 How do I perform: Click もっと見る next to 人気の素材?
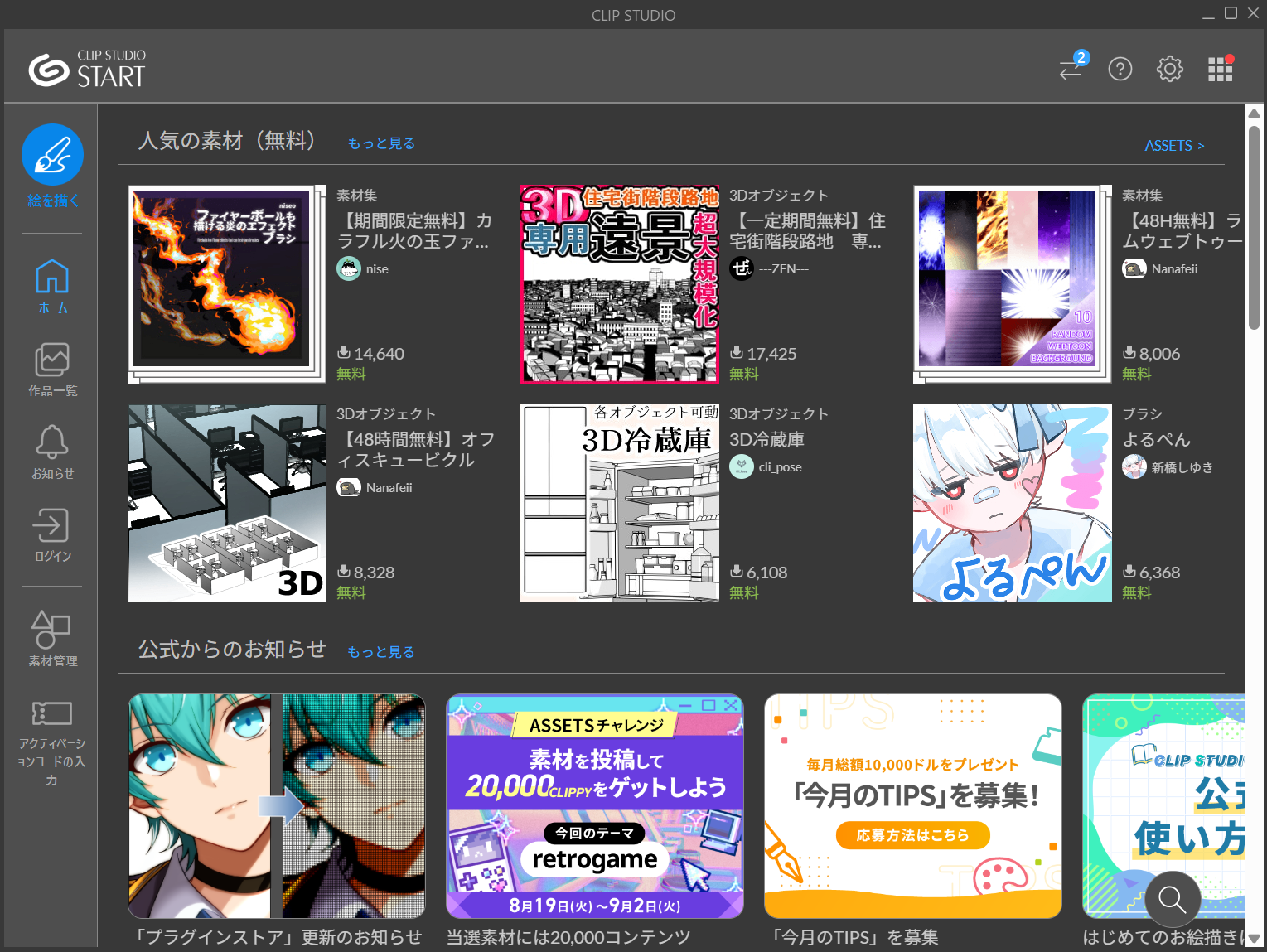tap(381, 143)
